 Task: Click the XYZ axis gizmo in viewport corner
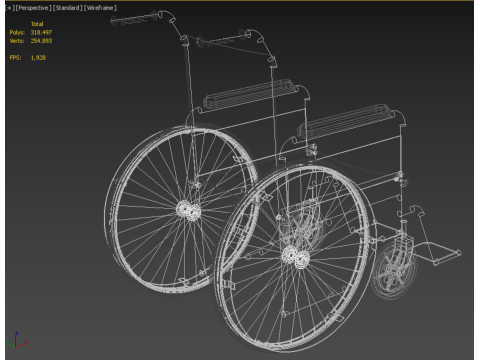(17, 340)
